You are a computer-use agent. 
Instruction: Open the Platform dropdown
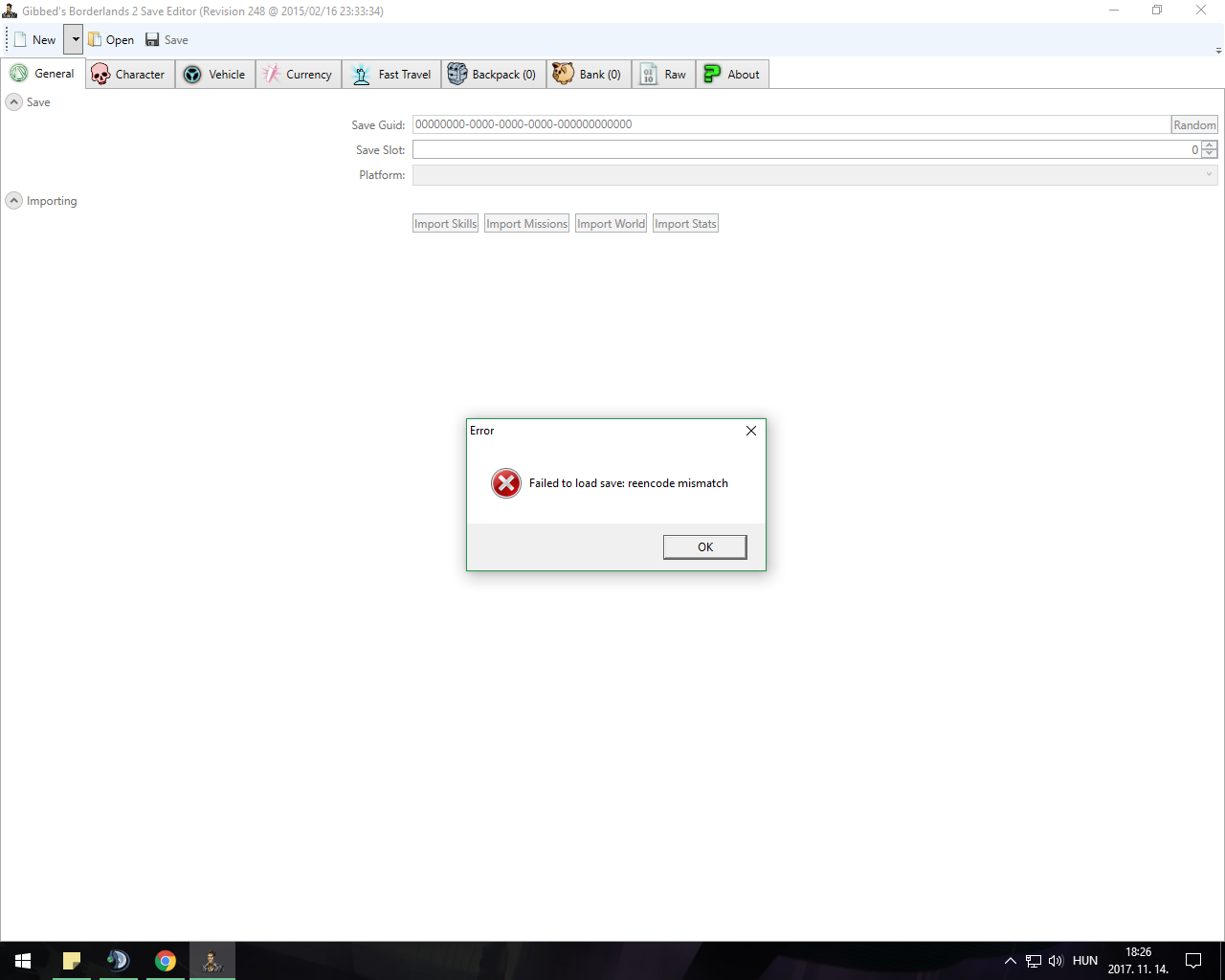[815, 175]
